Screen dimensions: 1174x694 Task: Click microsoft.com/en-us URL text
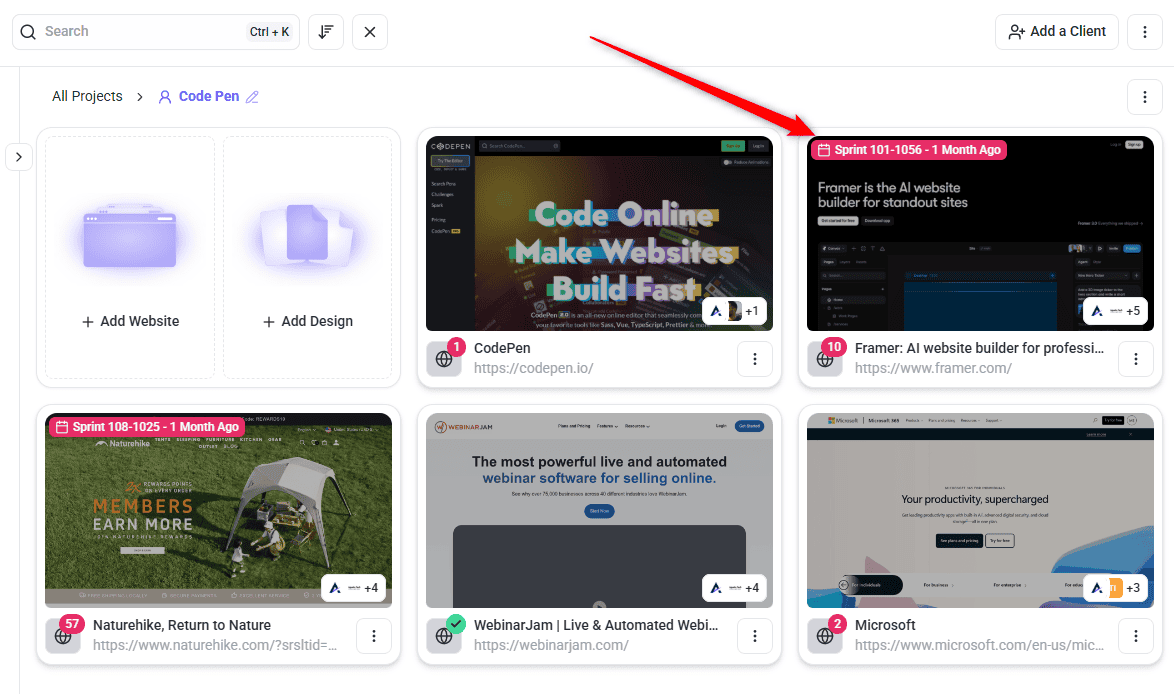tap(979, 645)
